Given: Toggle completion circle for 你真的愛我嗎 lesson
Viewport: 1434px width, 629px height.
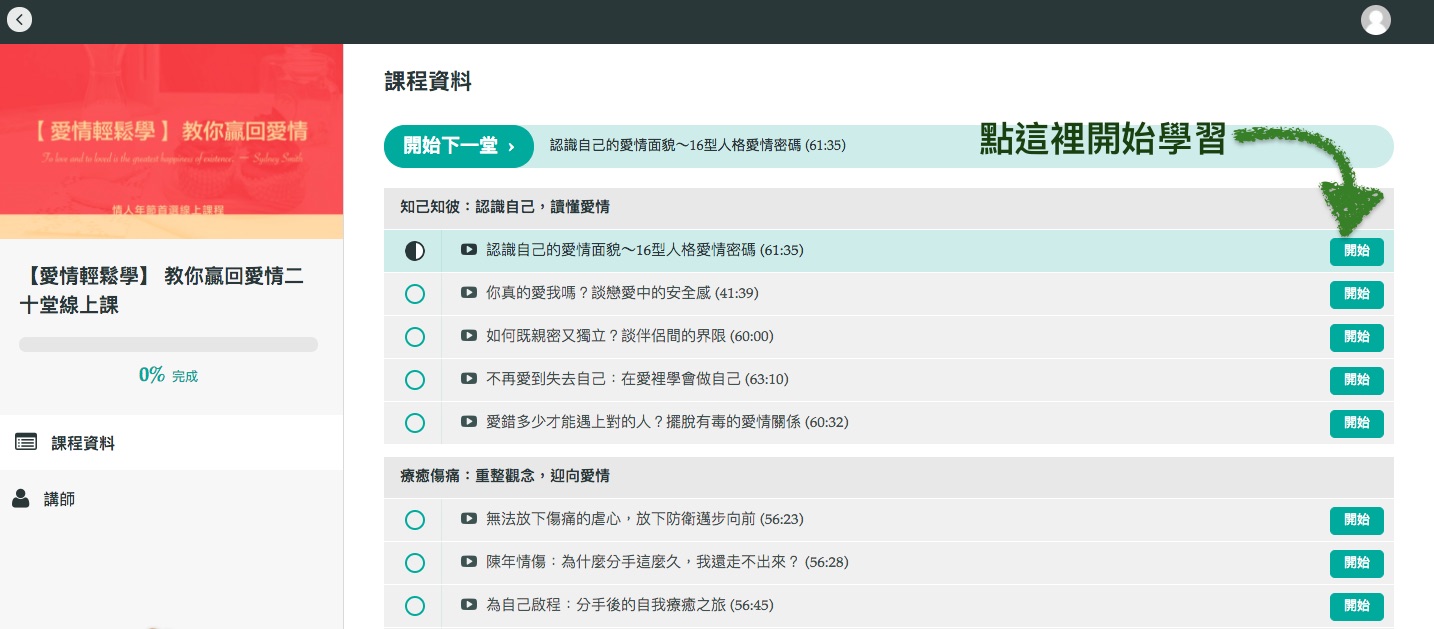Looking at the screenshot, I should 414,294.
